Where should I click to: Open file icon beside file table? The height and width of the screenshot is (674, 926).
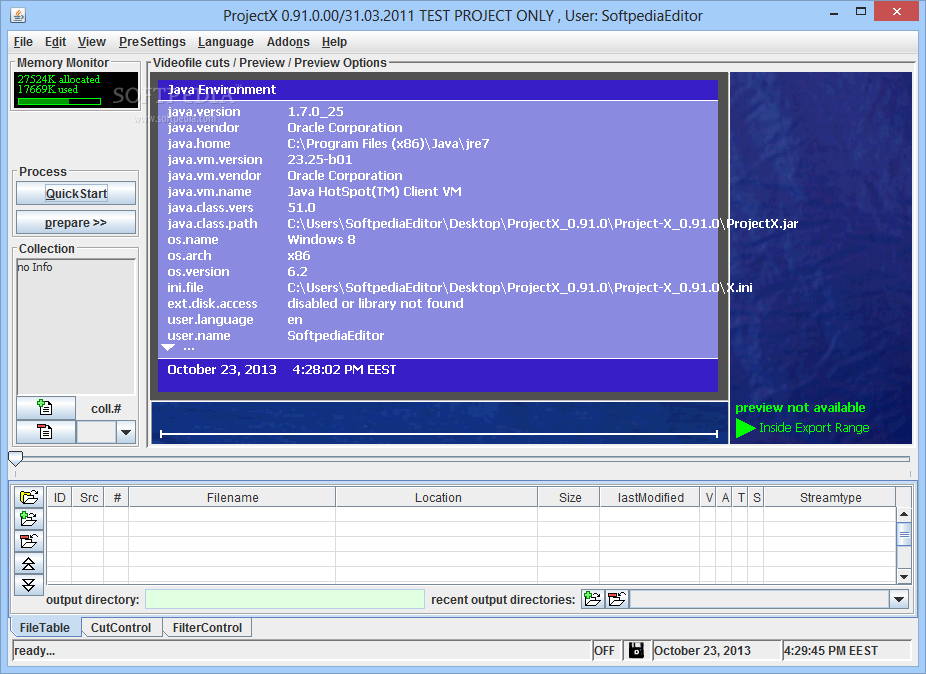pos(28,497)
